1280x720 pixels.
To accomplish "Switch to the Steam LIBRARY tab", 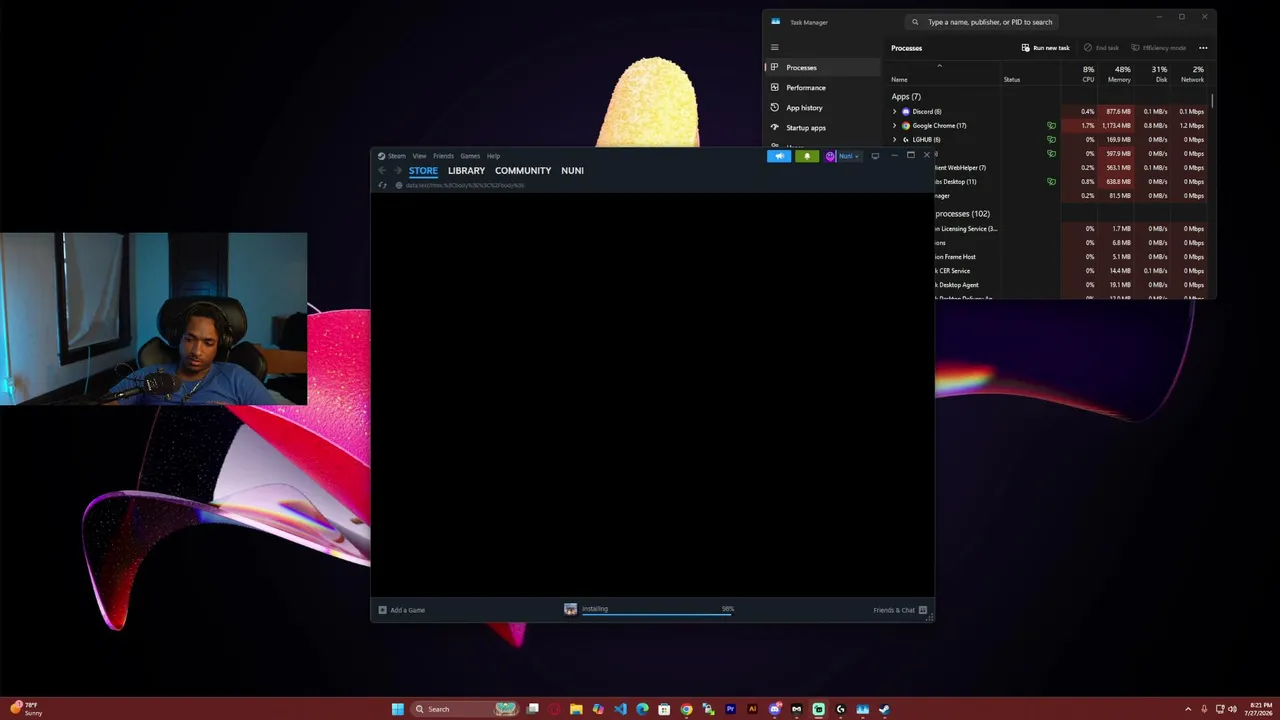I will click(x=466, y=171).
